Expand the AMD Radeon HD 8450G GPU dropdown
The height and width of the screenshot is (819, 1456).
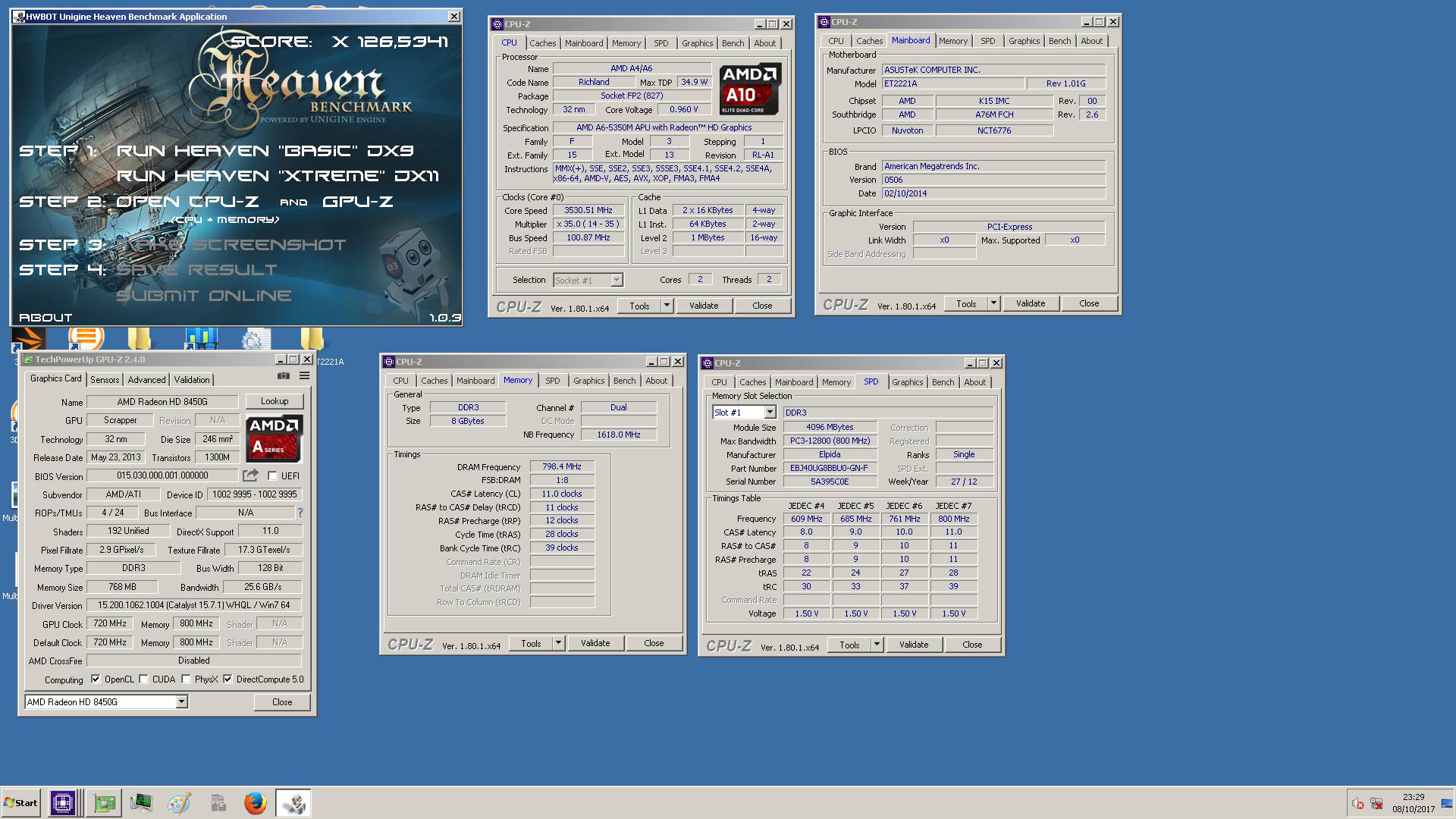pos(181,702)
